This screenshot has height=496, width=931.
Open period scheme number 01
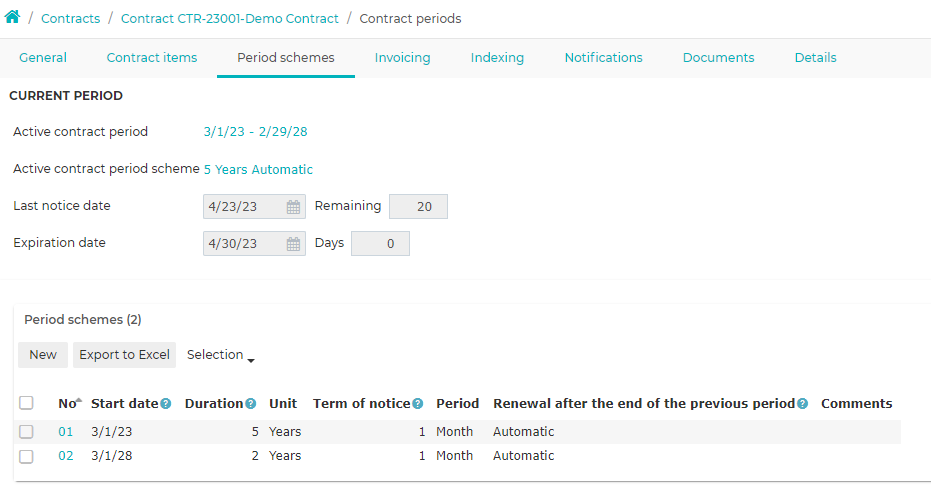click(66, 432)
